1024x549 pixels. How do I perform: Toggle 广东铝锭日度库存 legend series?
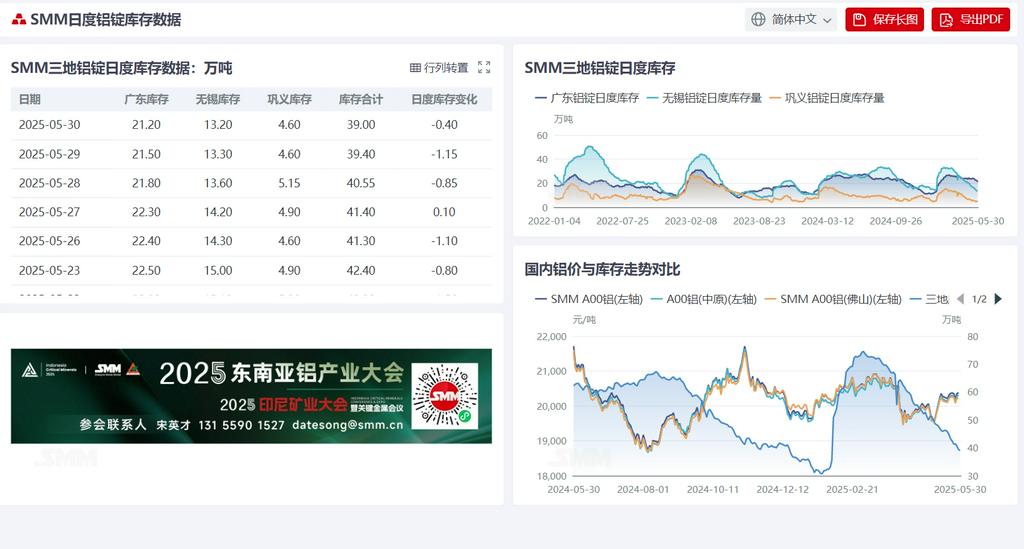coord(586,98)
